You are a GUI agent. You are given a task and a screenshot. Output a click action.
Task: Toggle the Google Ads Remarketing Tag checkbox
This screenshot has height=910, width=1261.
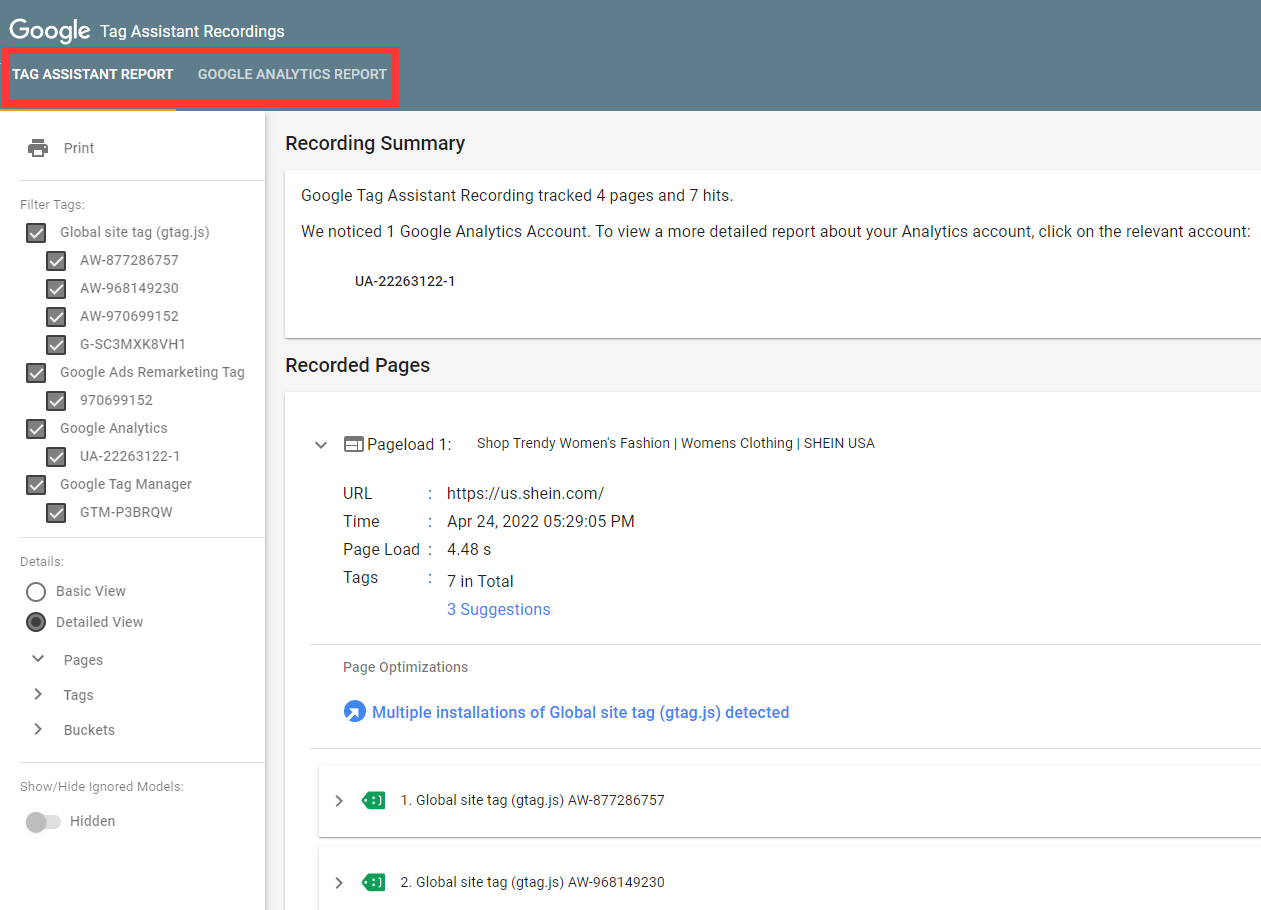point(36,372)
